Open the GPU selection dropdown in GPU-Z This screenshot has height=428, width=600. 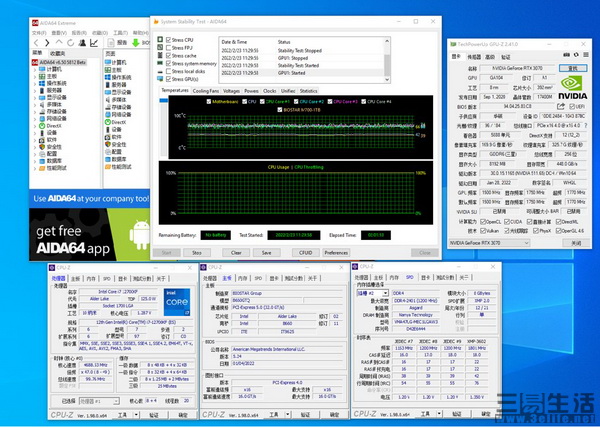coord(488,242)
